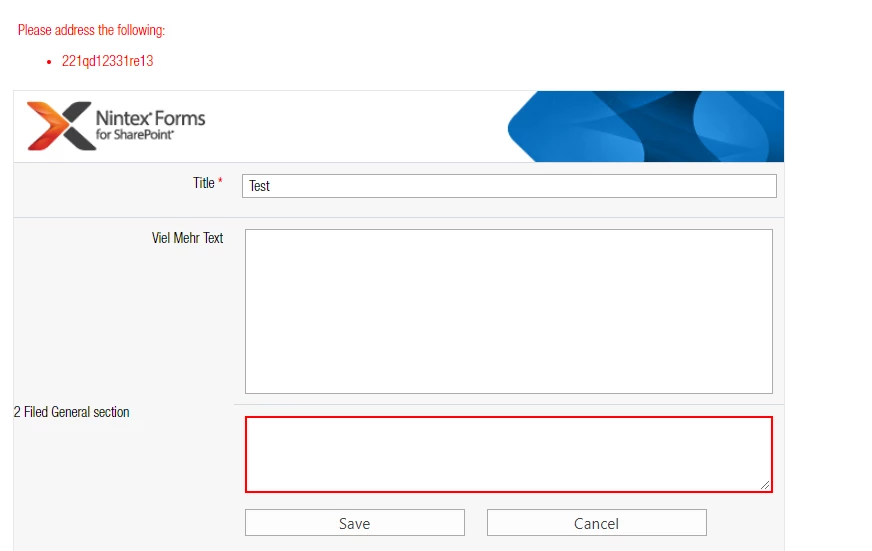Click the red-outlined text area

[x=509, y=454]
